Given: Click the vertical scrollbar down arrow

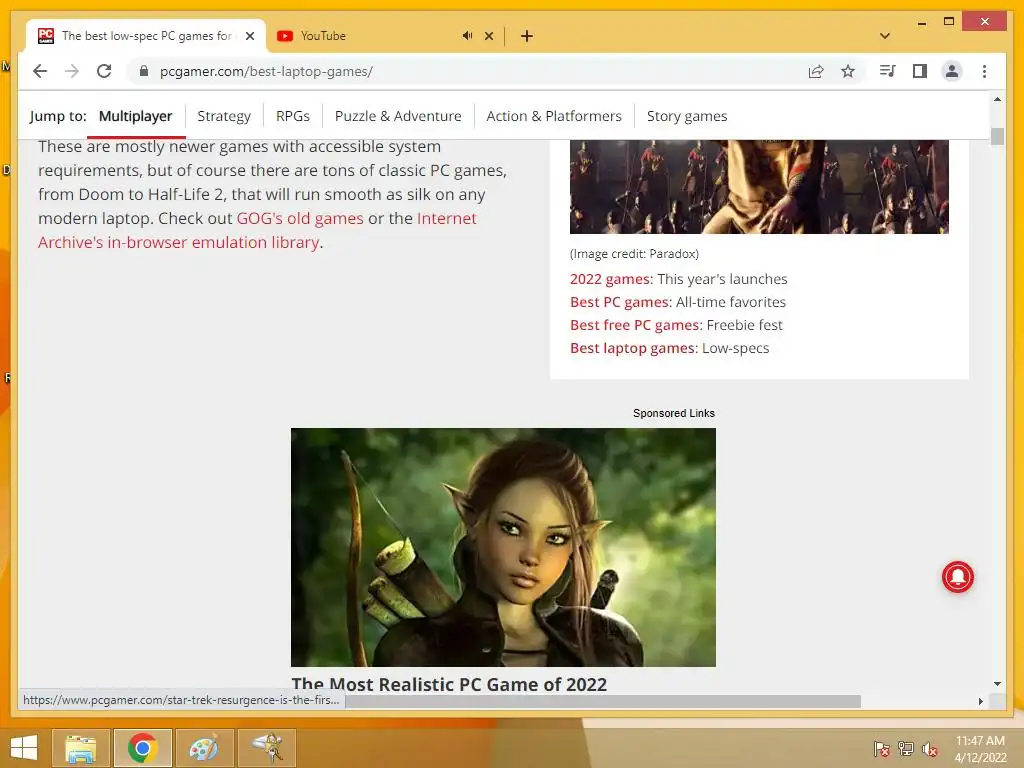Looking at the screenshot, I should [997, 684].
